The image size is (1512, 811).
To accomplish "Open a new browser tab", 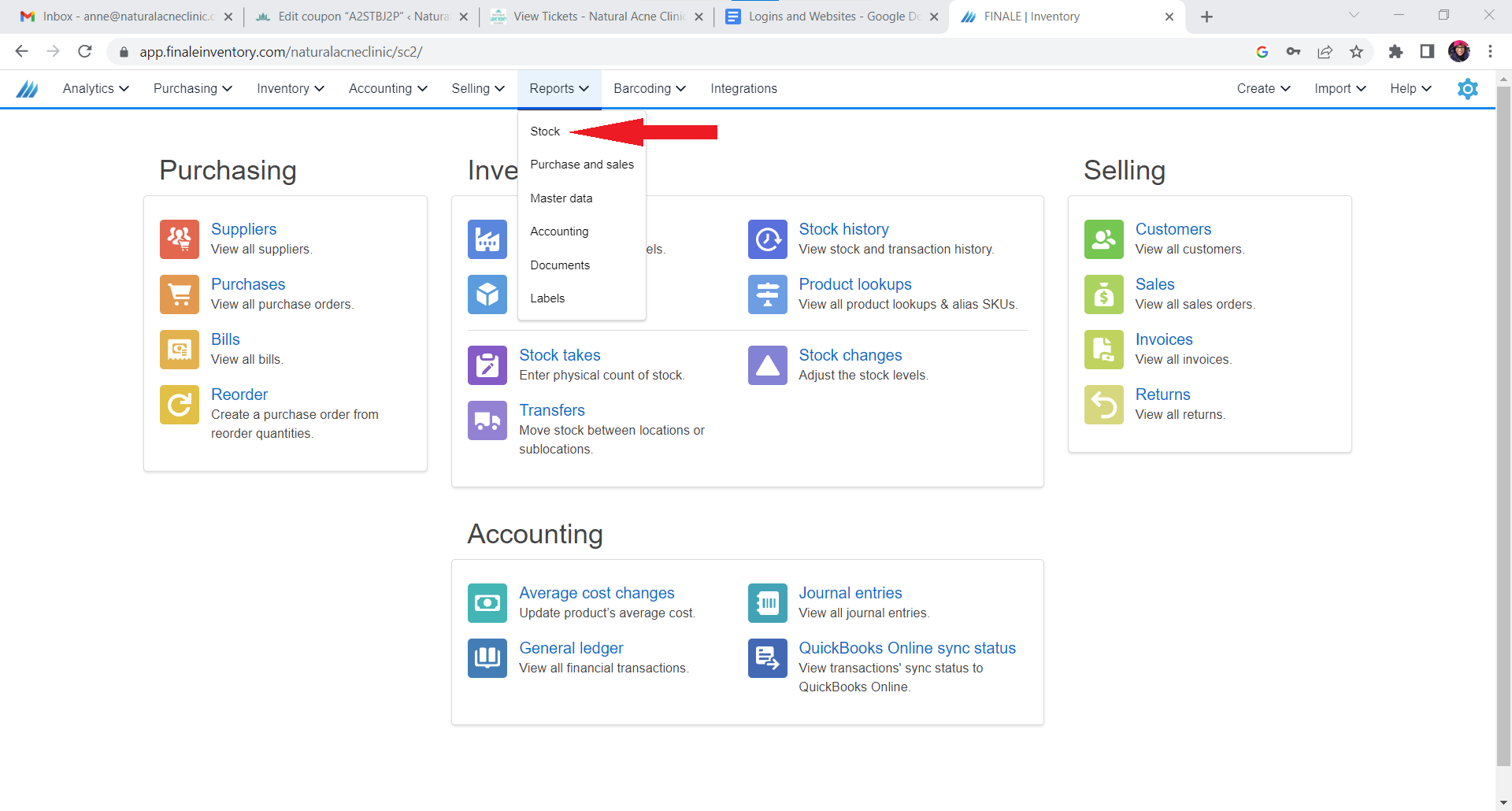I will tap(1206, 17).
